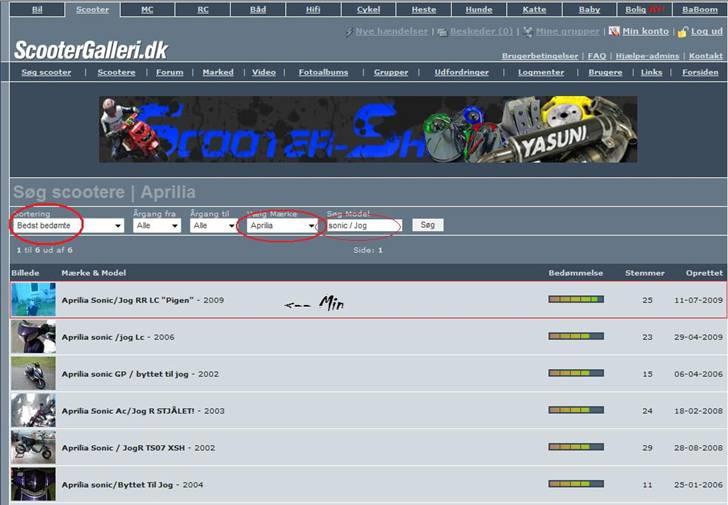The height and width of the screenshot is (505, 728).
Task: Open the Brugerbetingelser link
Action: 540,56
